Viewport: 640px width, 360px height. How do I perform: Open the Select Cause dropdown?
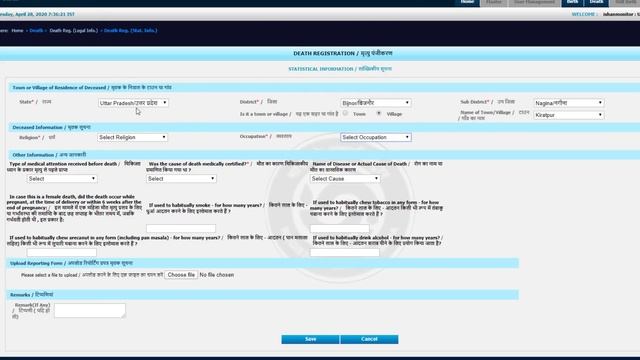click(x=345, y=179)
